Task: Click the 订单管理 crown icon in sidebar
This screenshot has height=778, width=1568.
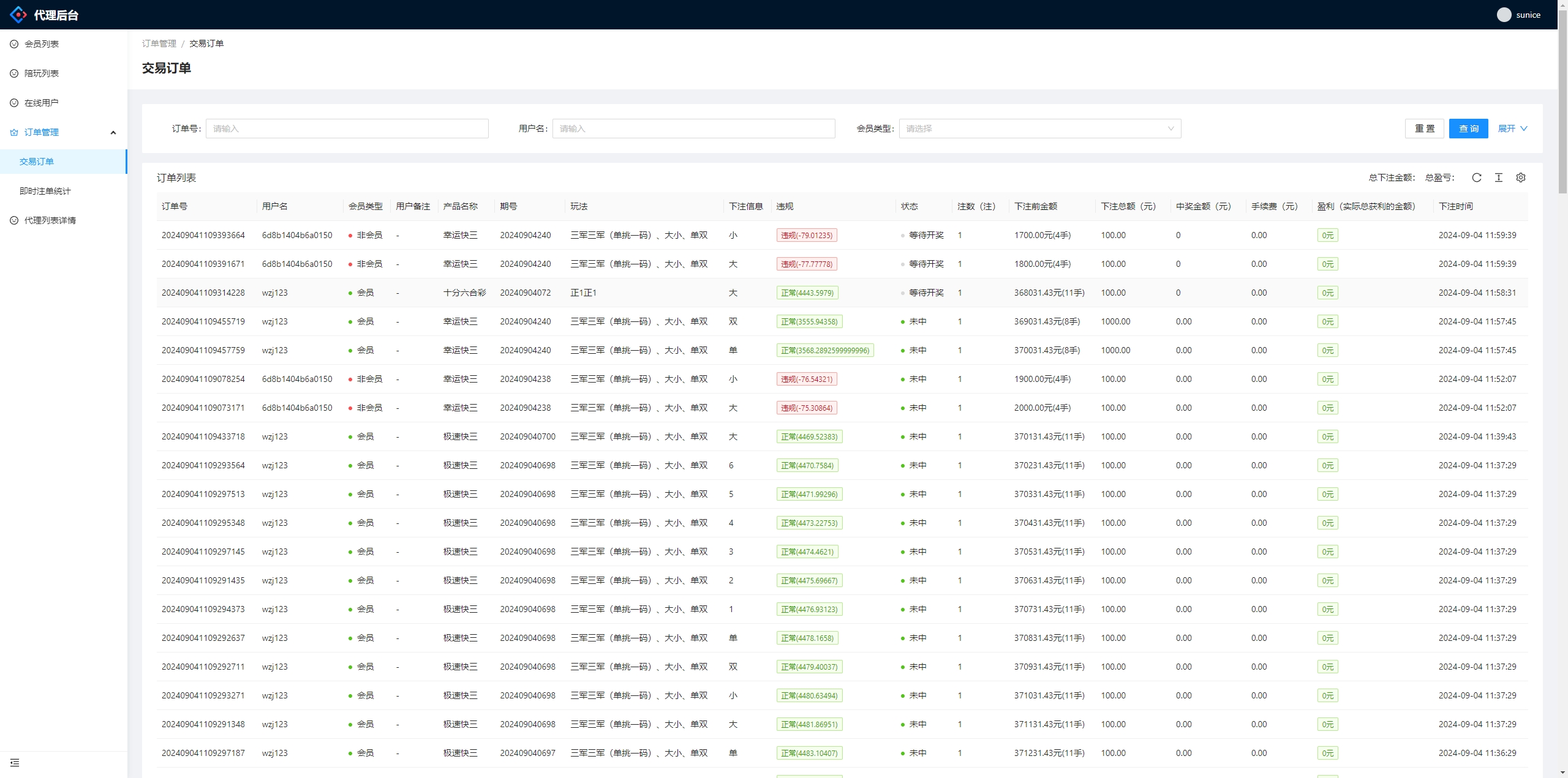Action: [14, 132]
